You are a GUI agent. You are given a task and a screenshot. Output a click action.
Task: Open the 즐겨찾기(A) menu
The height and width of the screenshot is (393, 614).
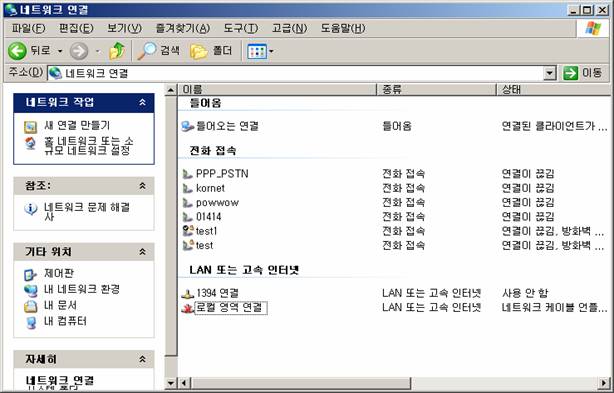pyautogui.click(x=183, y=28)
